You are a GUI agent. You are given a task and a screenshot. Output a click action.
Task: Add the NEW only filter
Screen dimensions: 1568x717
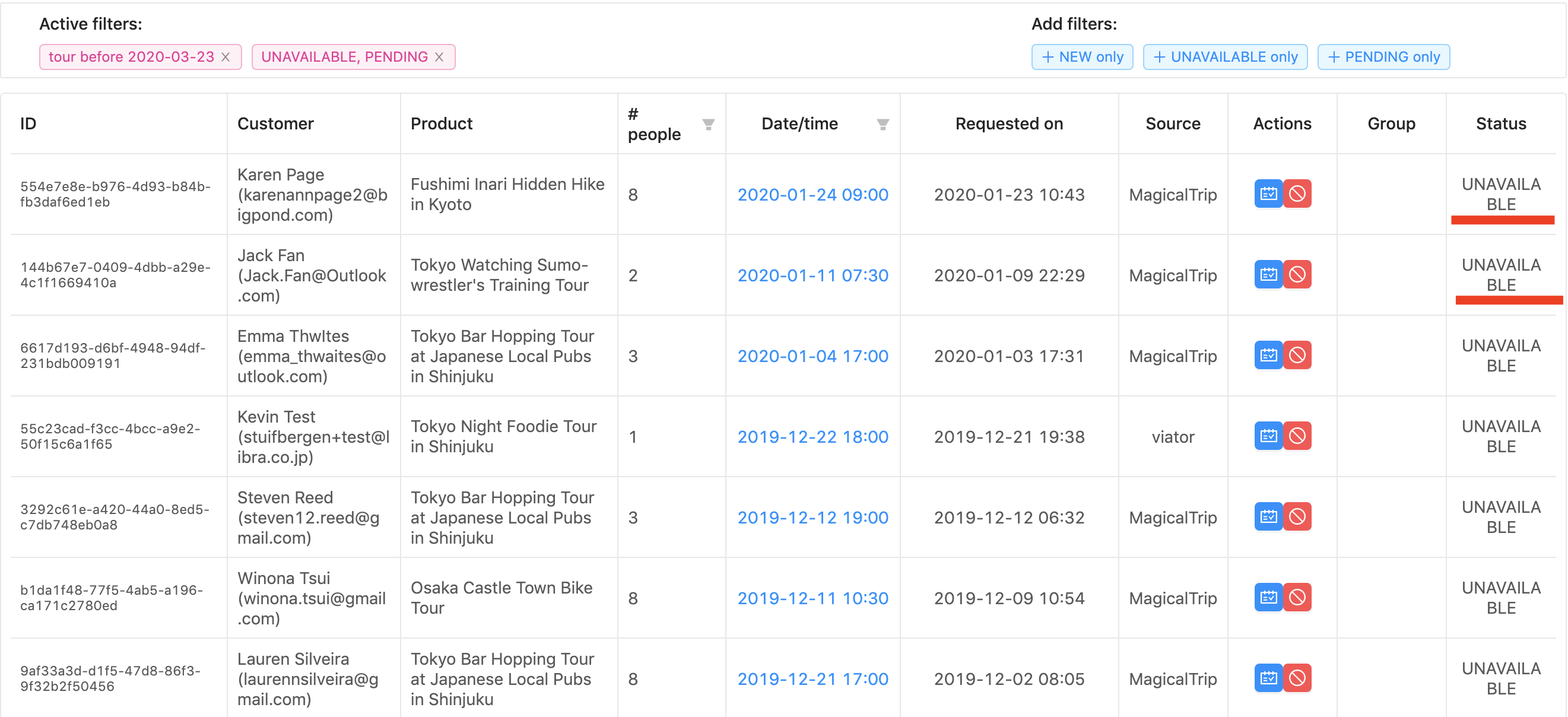click(x=1082, y=57)
